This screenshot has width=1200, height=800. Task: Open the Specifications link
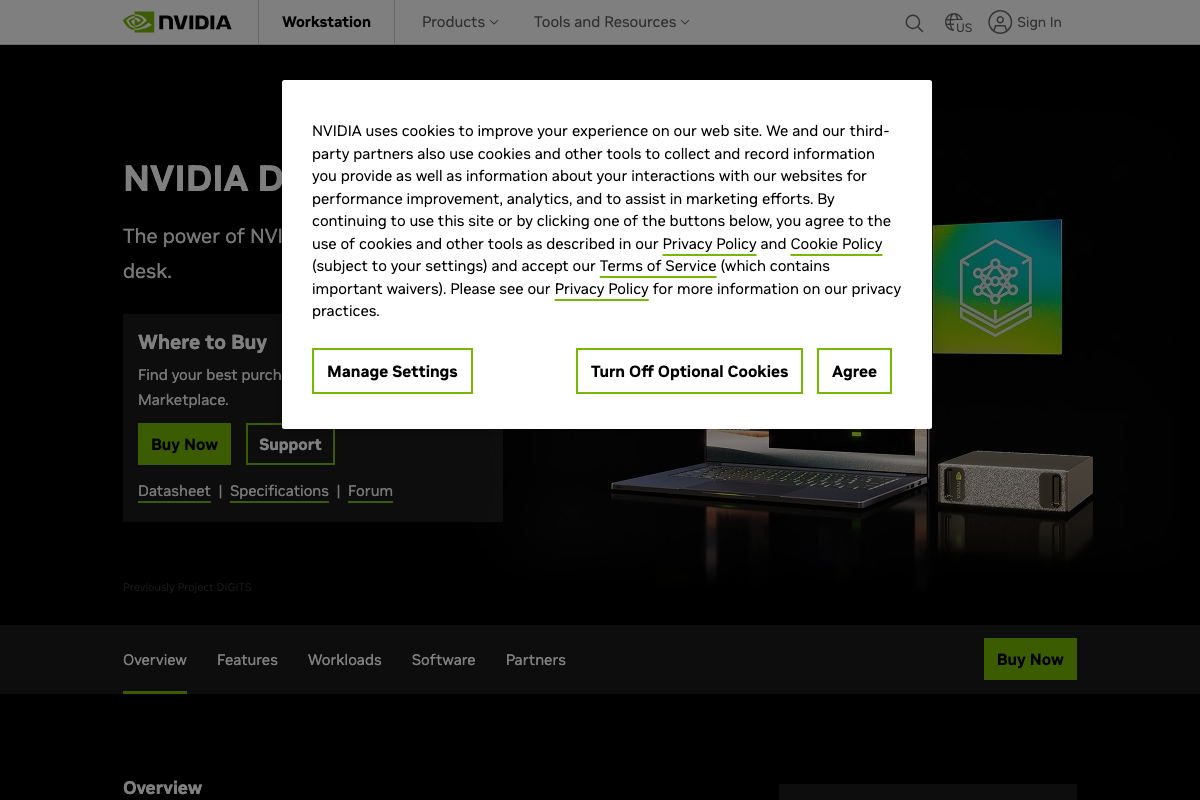pos(279,491)
